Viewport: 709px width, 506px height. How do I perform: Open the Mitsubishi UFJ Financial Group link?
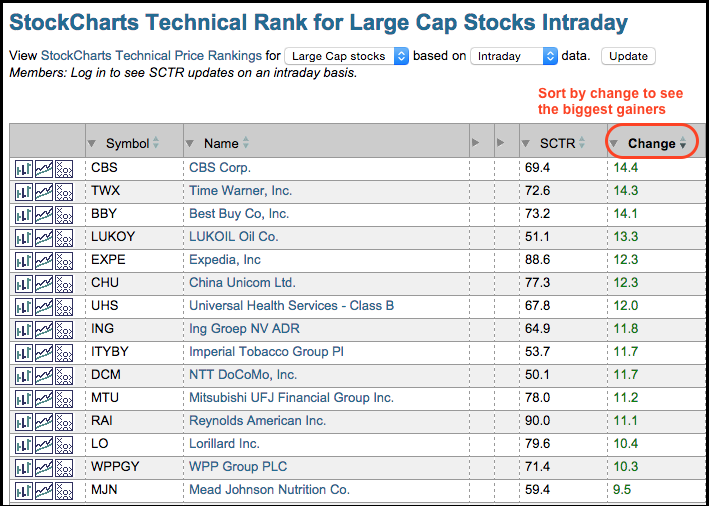pyautogui.click(x=291, y=398)
